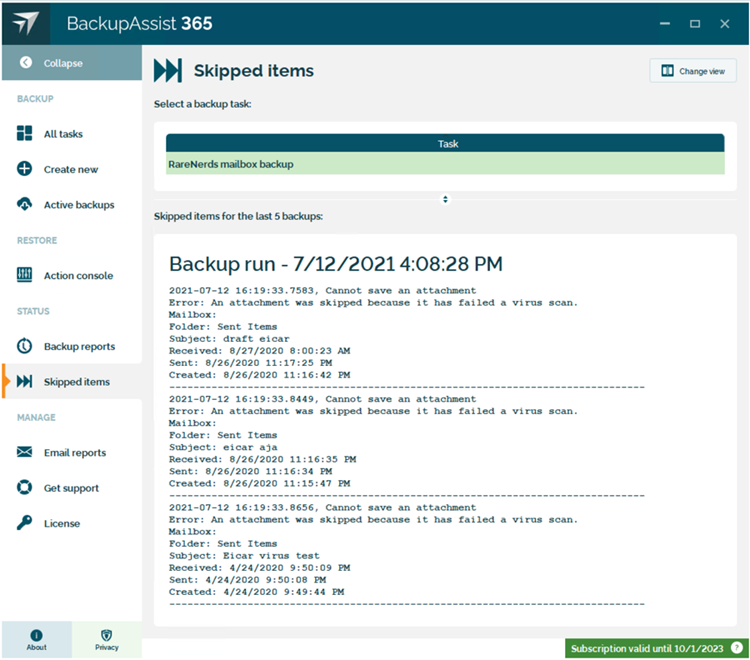Click the Email reports envelope icon
750x660 pixels.
tap(24, 452)
